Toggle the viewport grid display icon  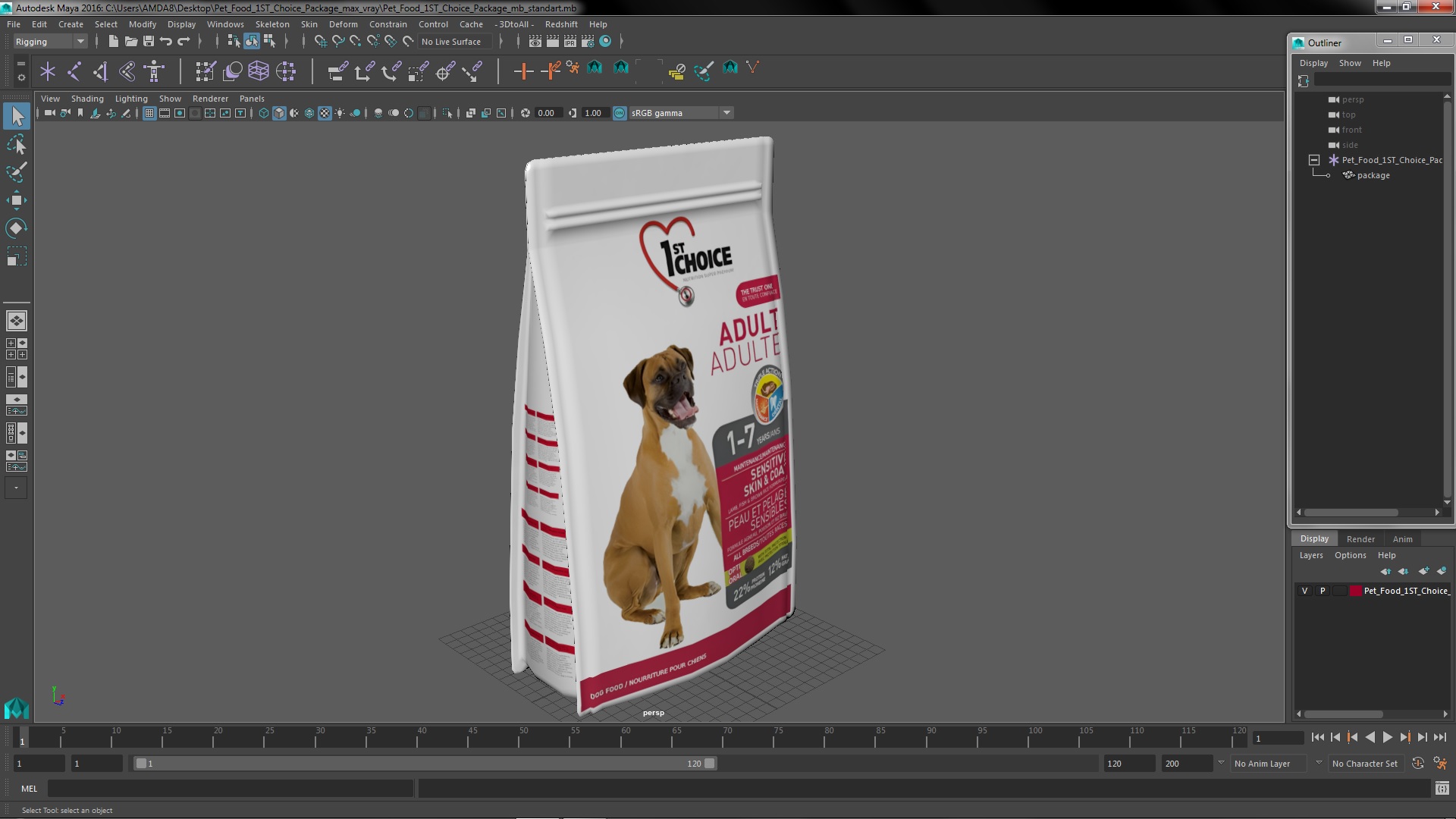(x=149, y=113)
